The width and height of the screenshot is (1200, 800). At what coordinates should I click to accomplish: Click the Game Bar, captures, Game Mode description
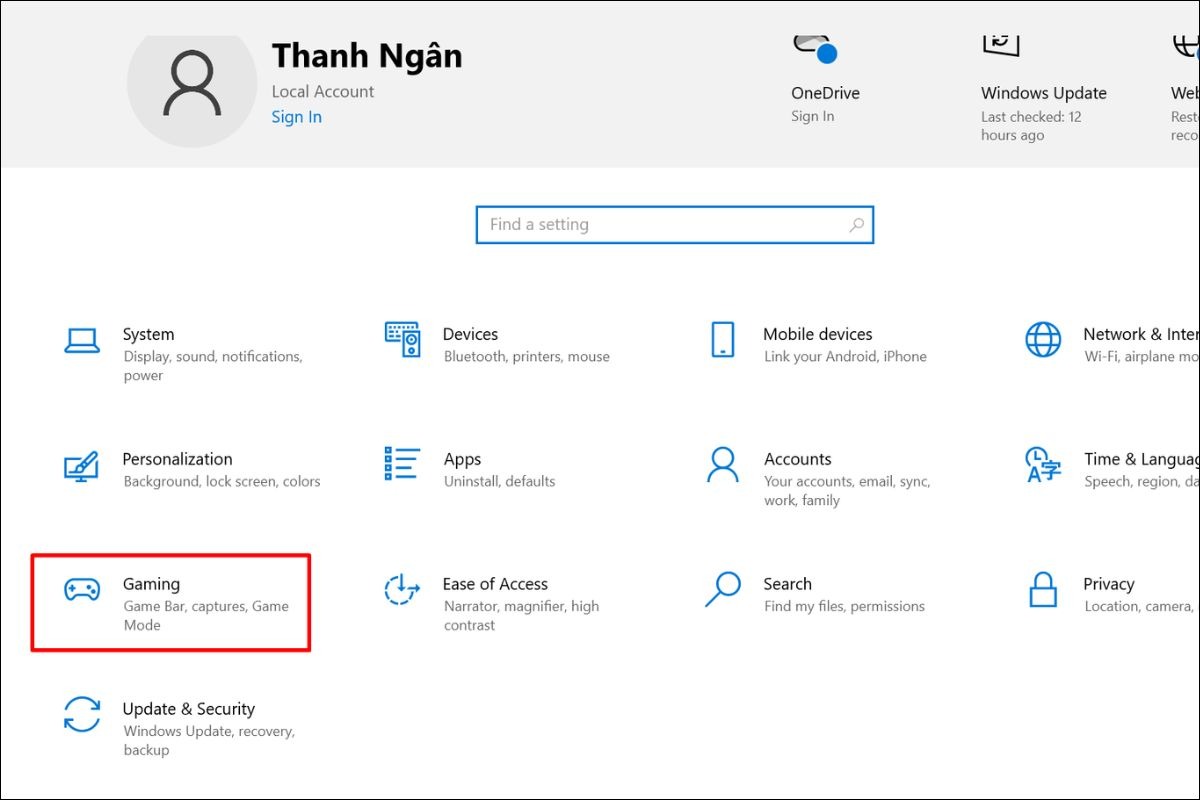206,616
